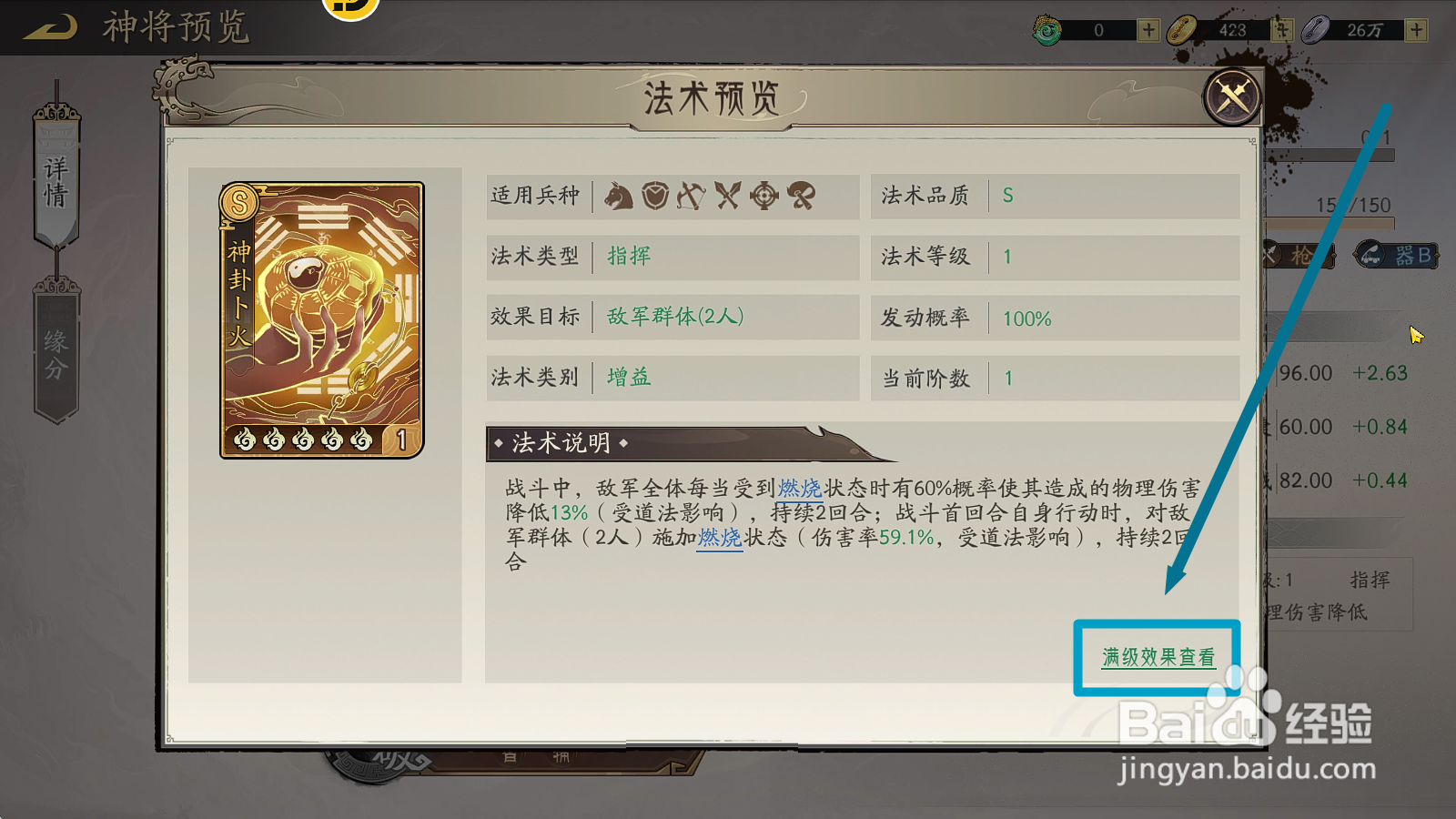This screenshot has height=819, width=1456.
Task: Click the 神卦卜火 spell card thumbnail
Action: pyautogui.click(x=322, y=320)
